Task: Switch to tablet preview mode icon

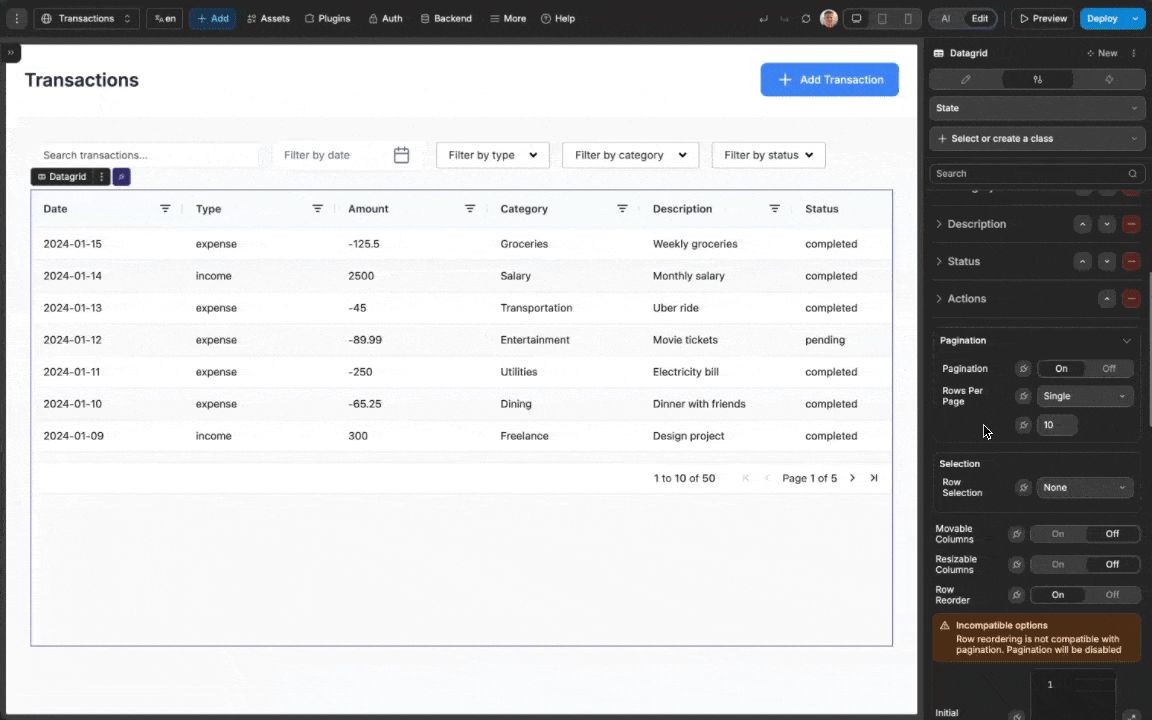Action: pyautogui.click(x=881, y=18)
